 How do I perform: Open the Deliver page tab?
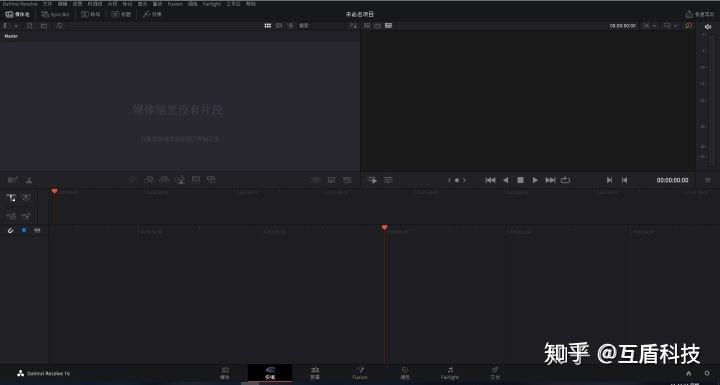(495, 373)
